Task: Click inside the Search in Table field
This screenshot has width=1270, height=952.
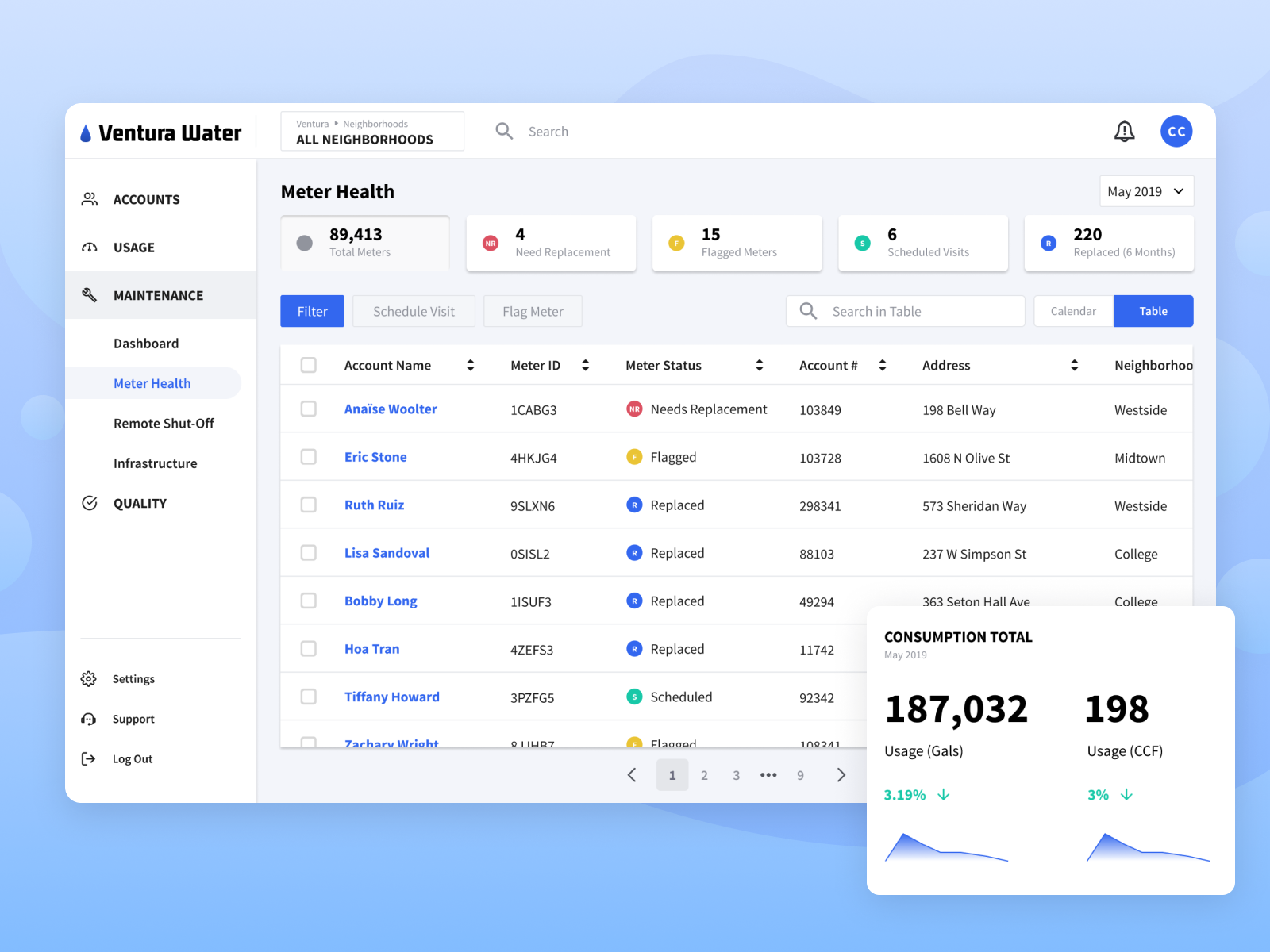Action: 905,311
